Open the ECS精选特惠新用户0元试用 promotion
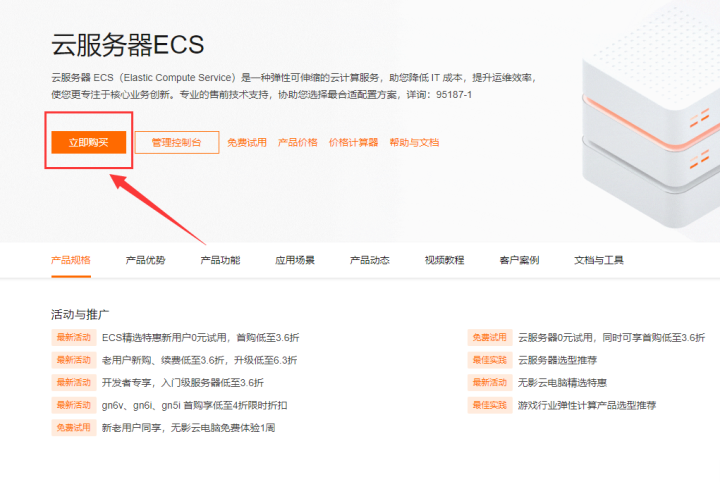The width and height of the screenshot is (720, 482). point(201,338)
